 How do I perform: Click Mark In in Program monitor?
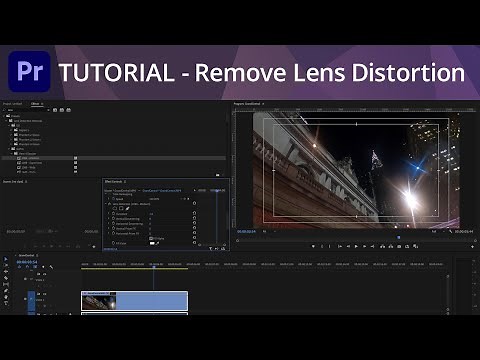click(x=322, y=246)
